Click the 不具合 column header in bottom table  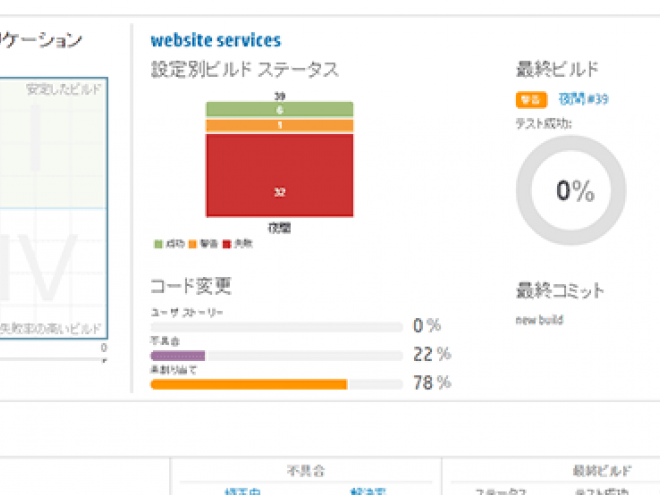click(x=306, y=471)
